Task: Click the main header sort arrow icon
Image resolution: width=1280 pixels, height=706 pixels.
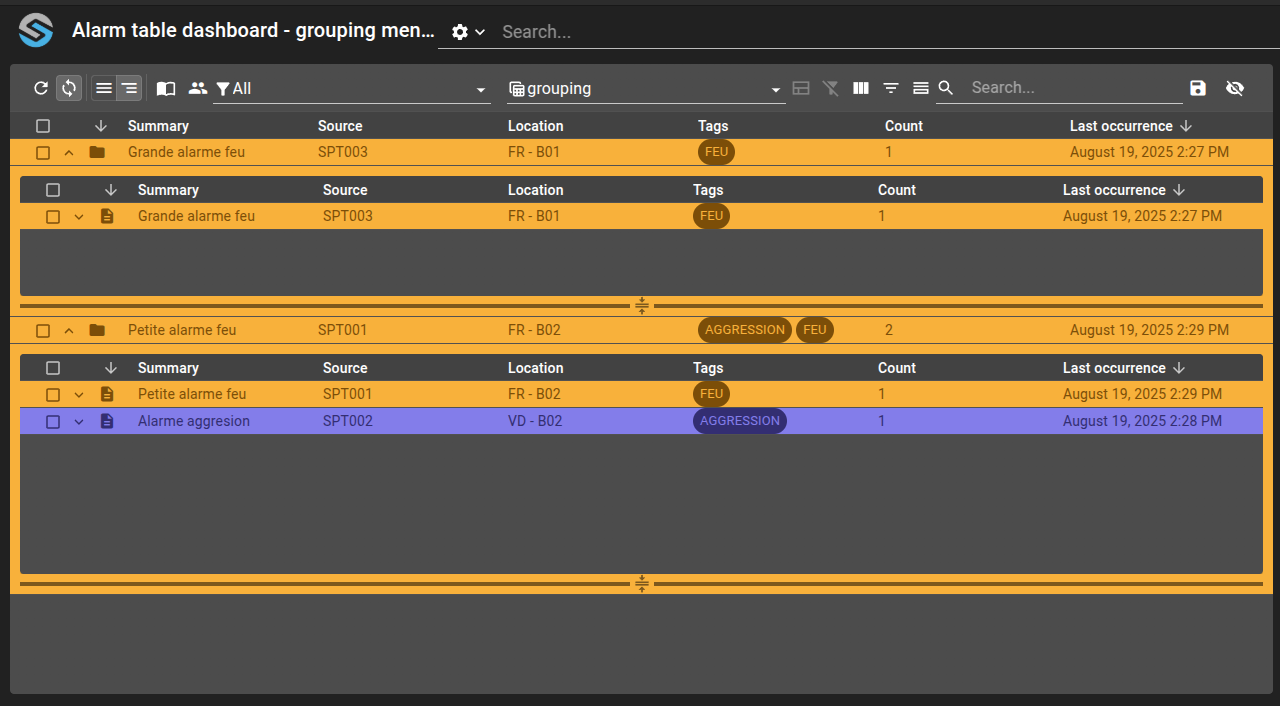Action: point(101,126)
